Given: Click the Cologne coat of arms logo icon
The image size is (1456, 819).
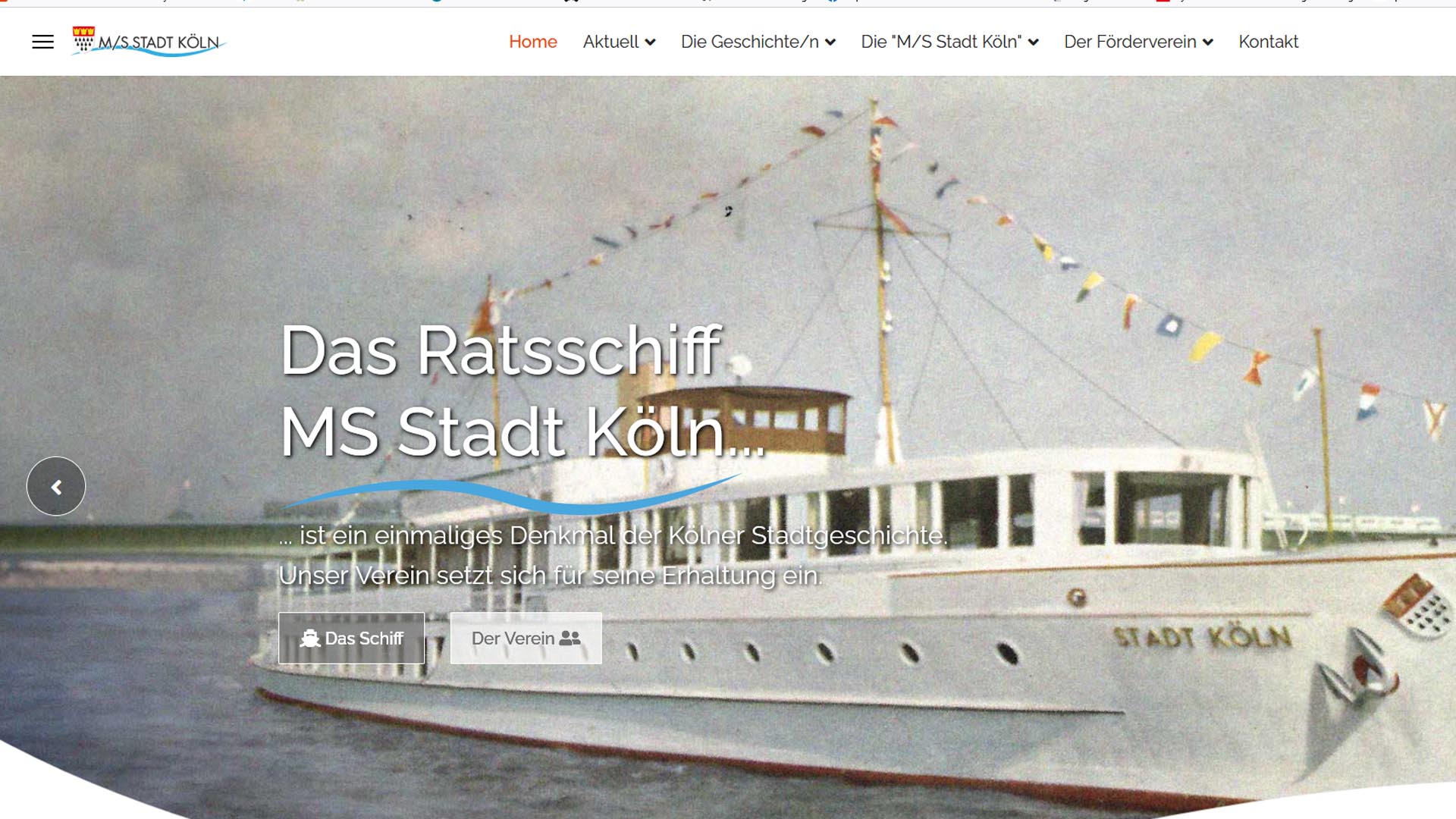Looking at the screenshot, I should point(83,38).
